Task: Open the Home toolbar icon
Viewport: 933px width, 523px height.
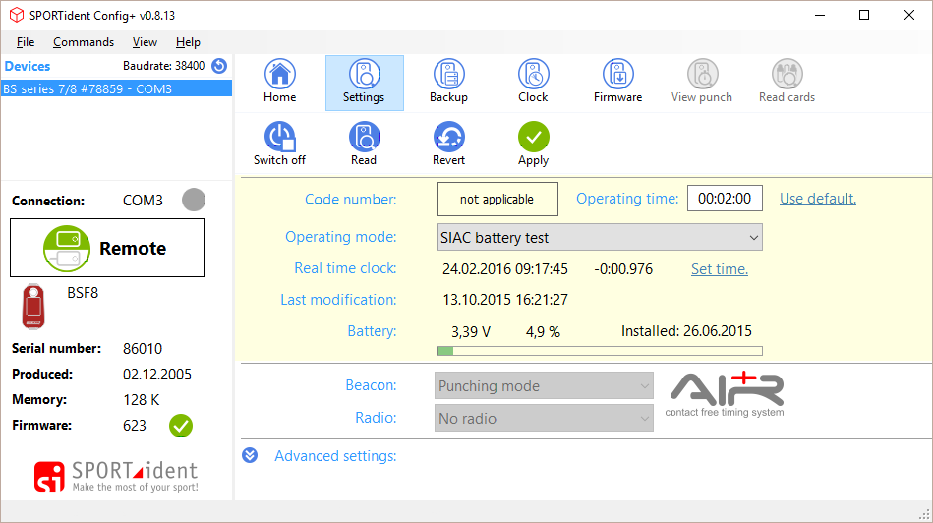Action: (280, 82)
